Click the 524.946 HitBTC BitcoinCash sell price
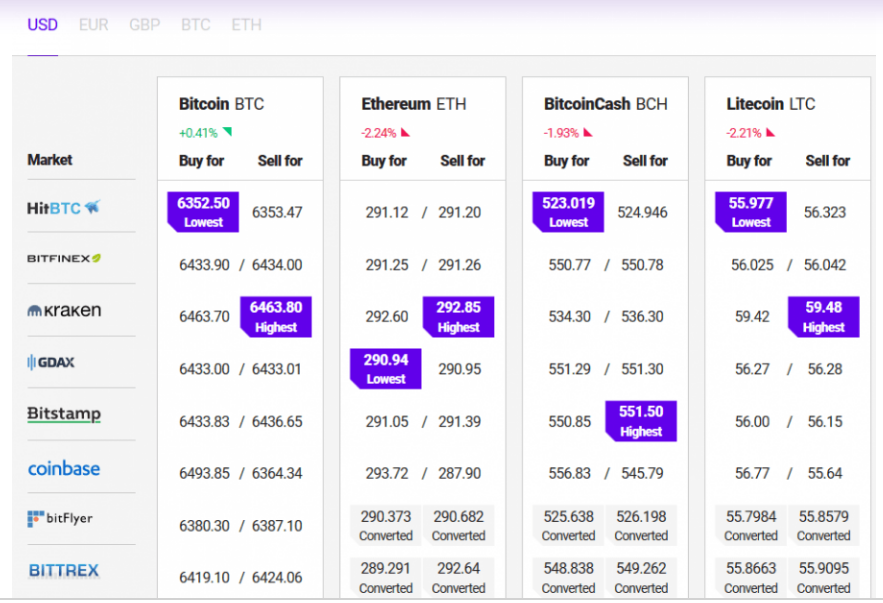Screen dimensions: 883x603 click(x=643, y=212)
